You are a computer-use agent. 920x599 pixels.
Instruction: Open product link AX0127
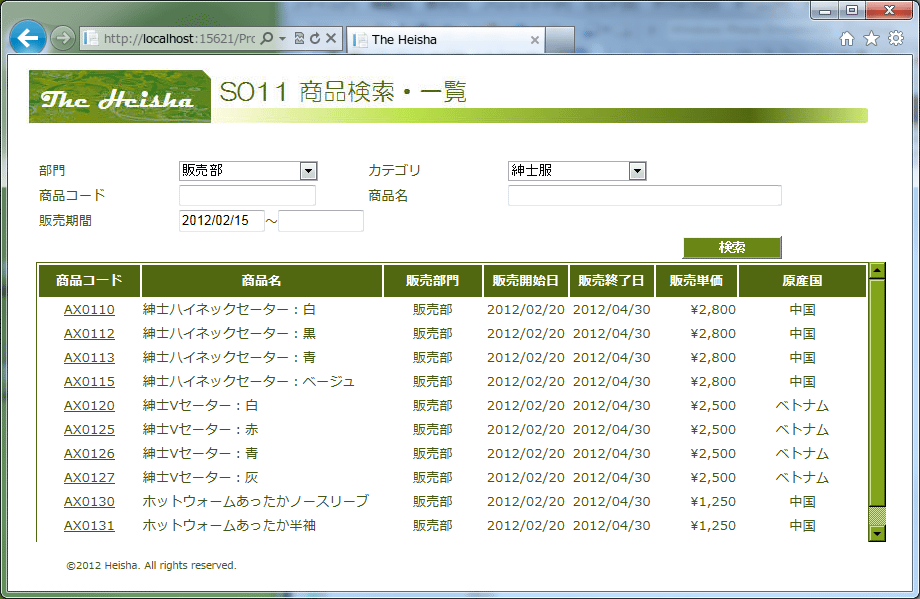89,478
